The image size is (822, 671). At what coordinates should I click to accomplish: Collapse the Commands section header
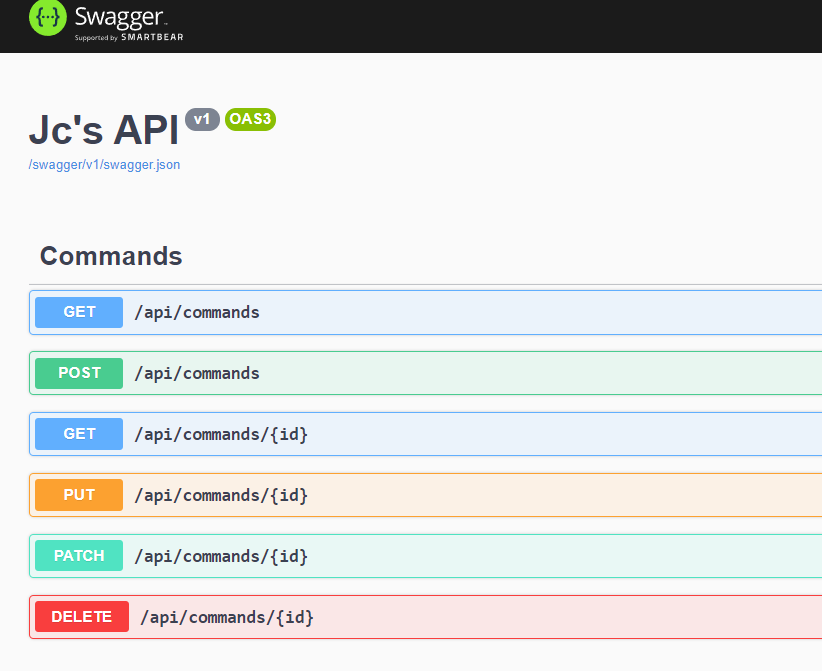click(x=111, y=256)
